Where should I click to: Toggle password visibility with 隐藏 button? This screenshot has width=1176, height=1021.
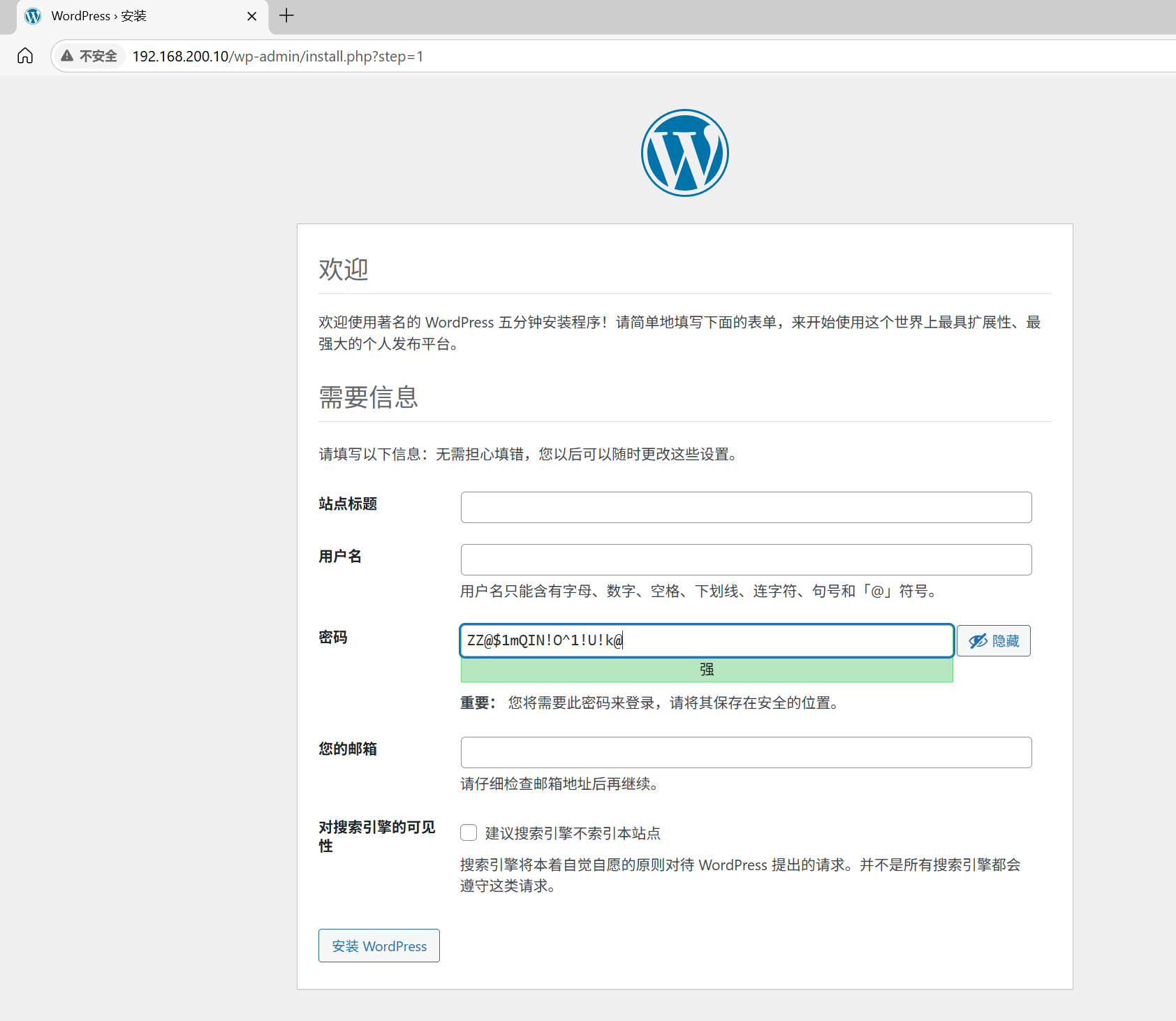tap(994, 640)
